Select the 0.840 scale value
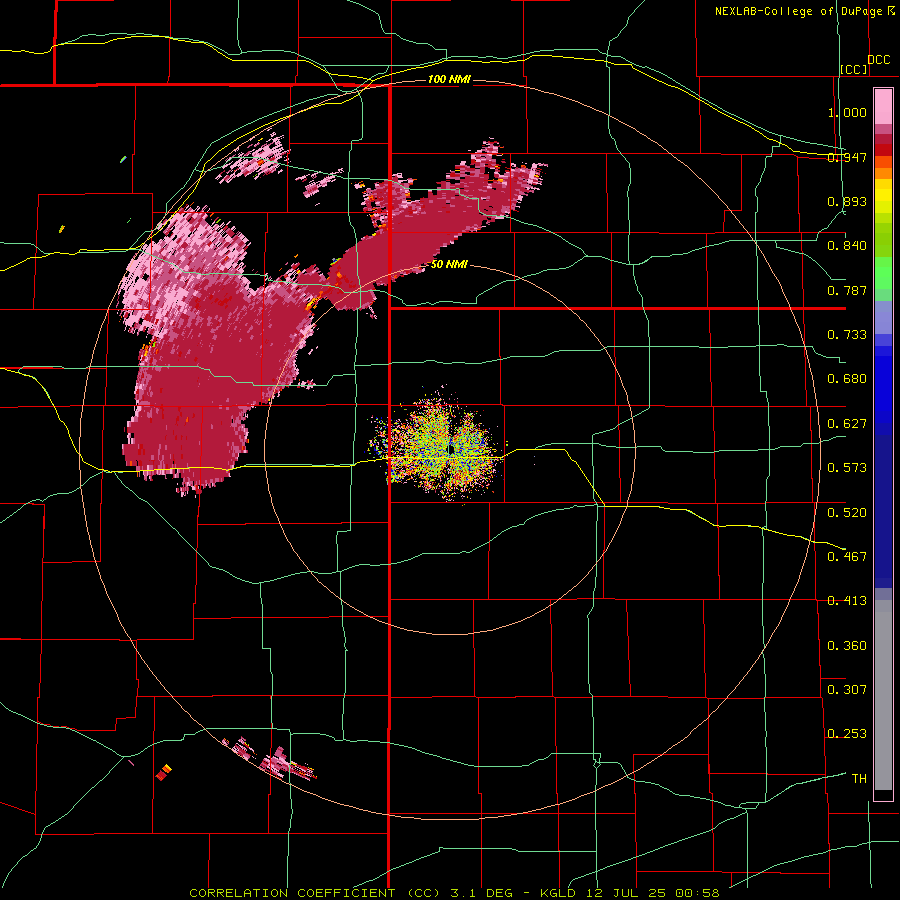This screenshot has height=900, width=900. point(847,246)
